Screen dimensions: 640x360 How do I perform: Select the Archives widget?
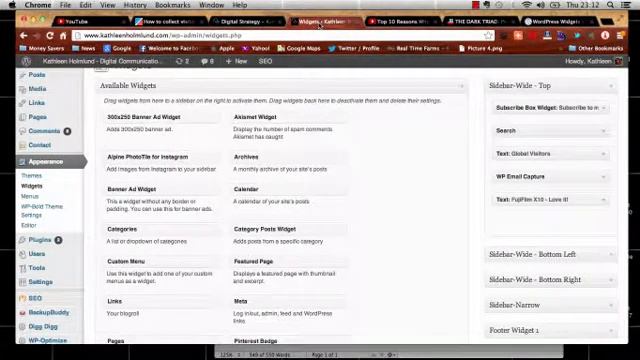290,157
